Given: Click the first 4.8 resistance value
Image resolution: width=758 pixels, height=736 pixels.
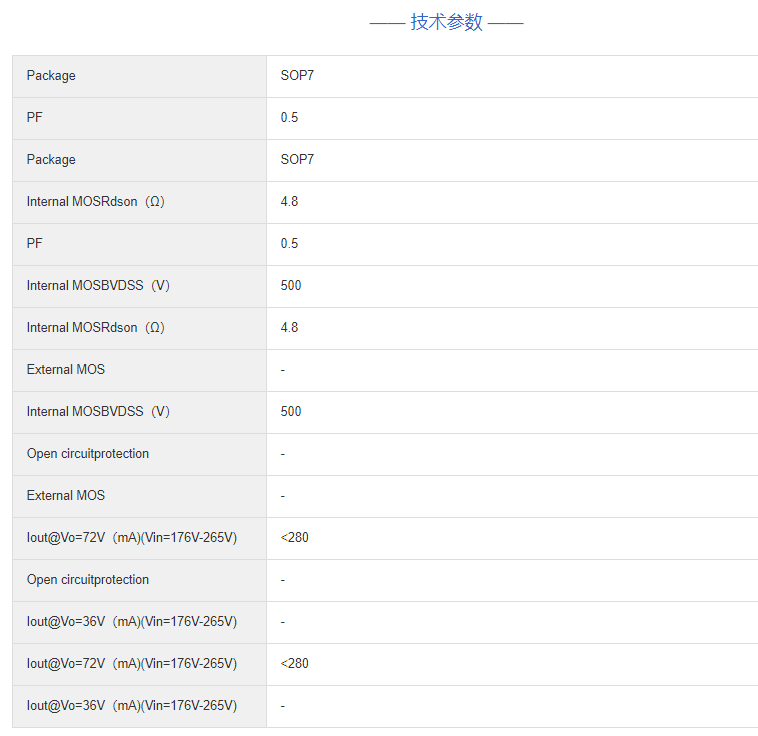Looking at the screenshot, I should click(289, 202).
